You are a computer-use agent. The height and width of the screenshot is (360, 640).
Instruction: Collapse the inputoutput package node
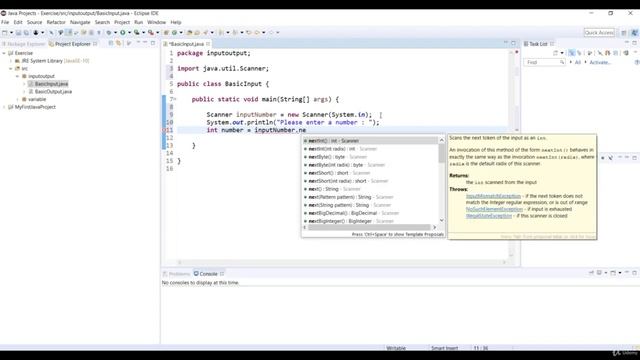[x=18, y=76]
